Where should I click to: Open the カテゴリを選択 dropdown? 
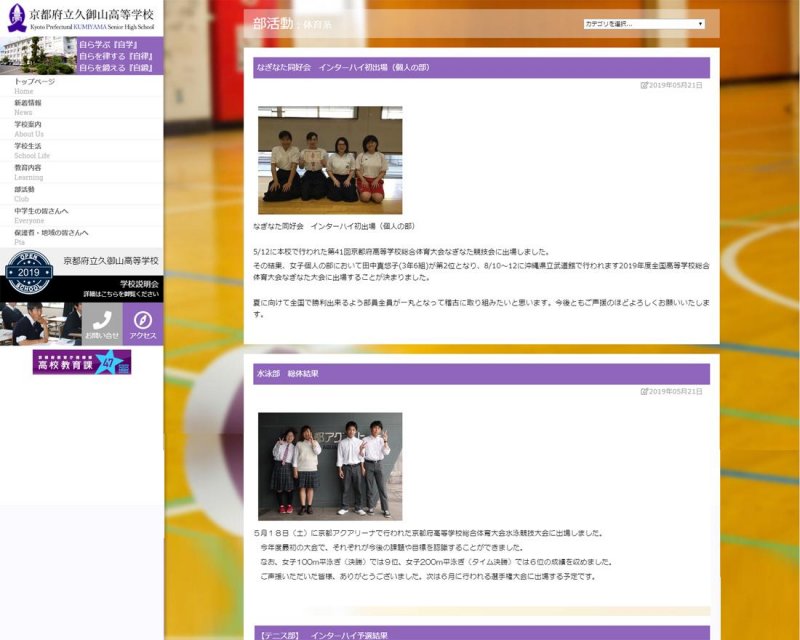[644, 24]
